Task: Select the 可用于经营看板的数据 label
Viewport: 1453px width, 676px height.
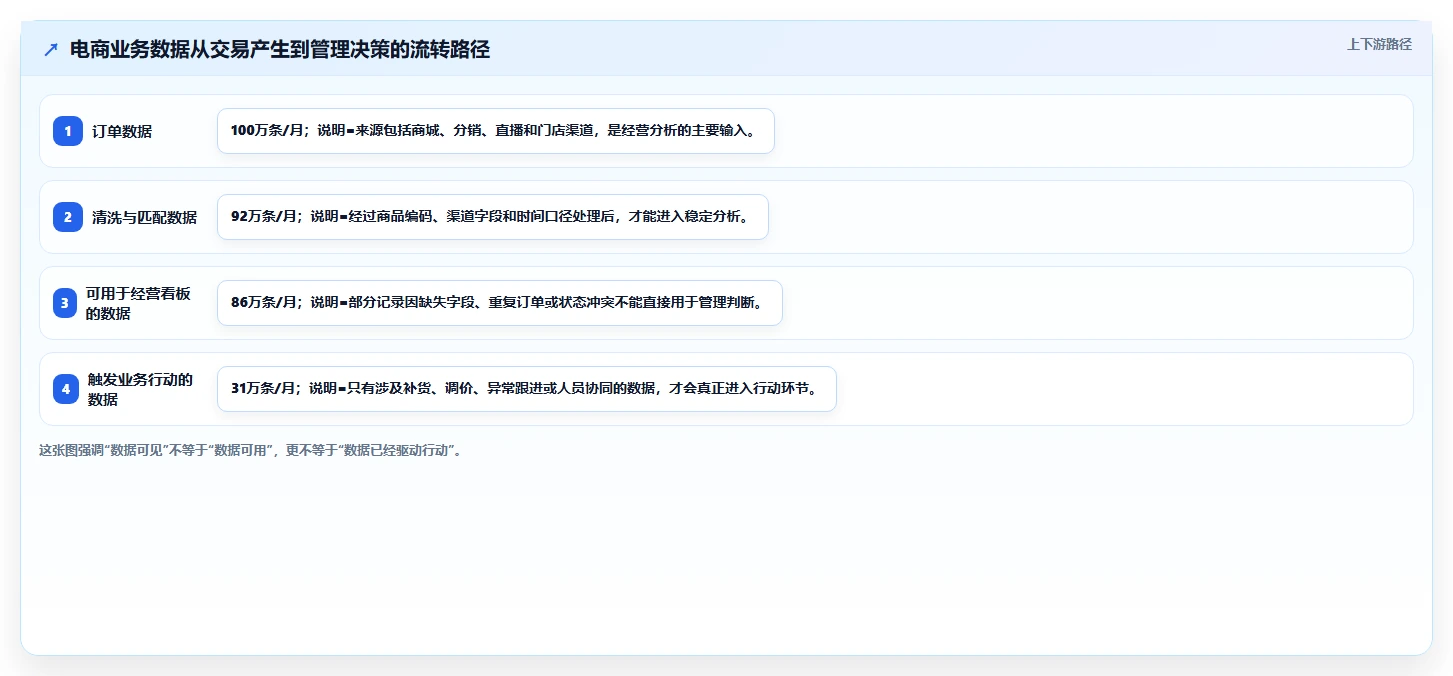Action: pyautogui.click(x=139, y=303)
